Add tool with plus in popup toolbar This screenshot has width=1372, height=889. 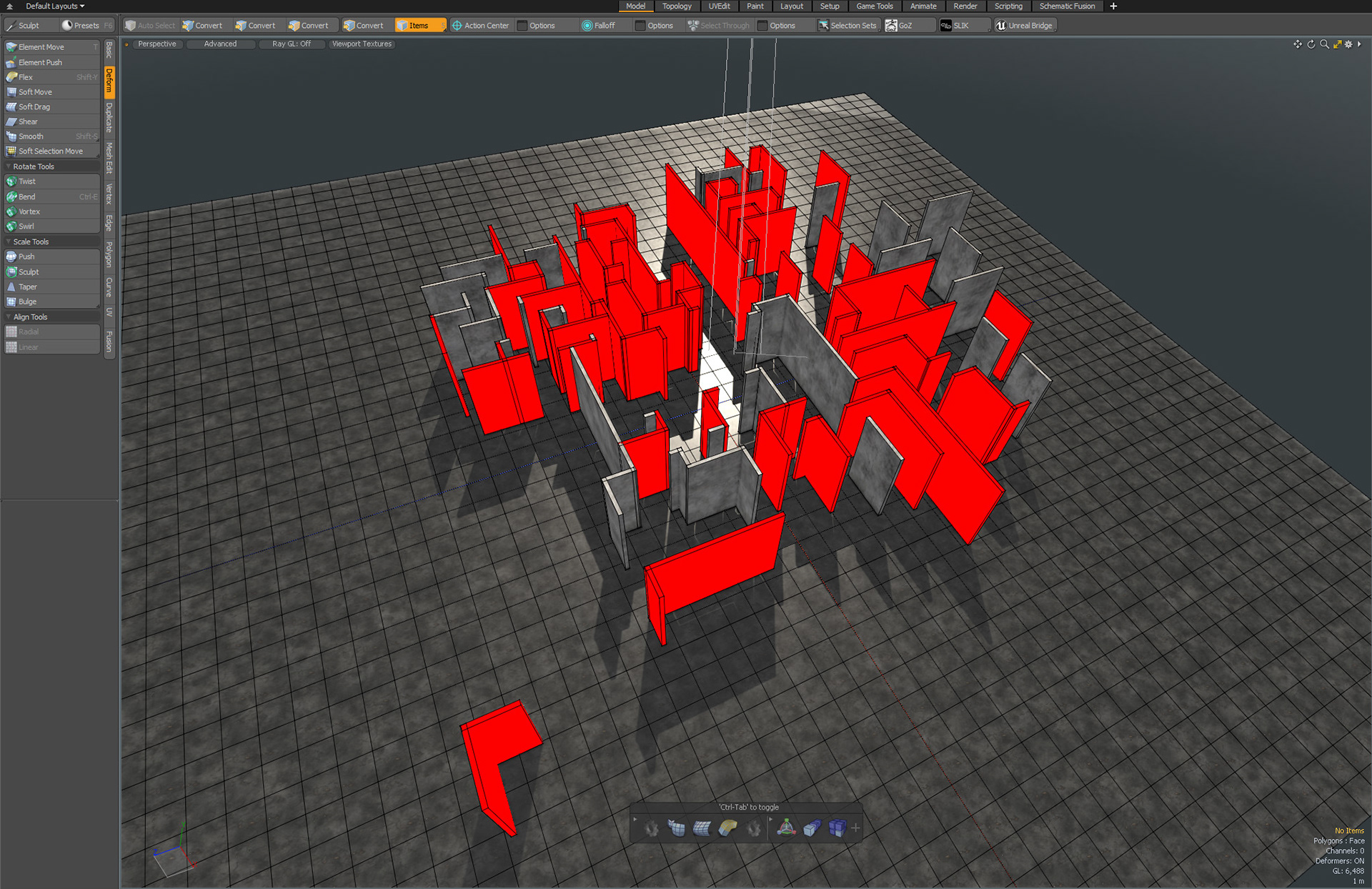coord(855,828)
